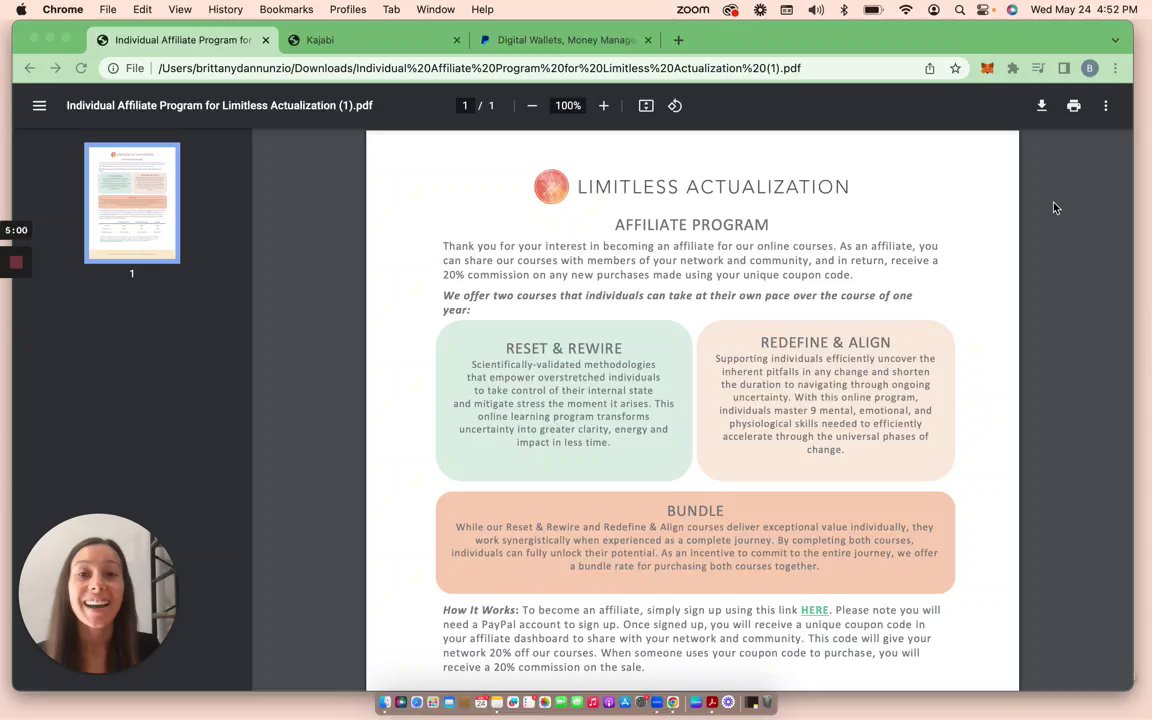Select the Individual Affiliate Program tab
1152x720 pixels.
coord(182,40)
